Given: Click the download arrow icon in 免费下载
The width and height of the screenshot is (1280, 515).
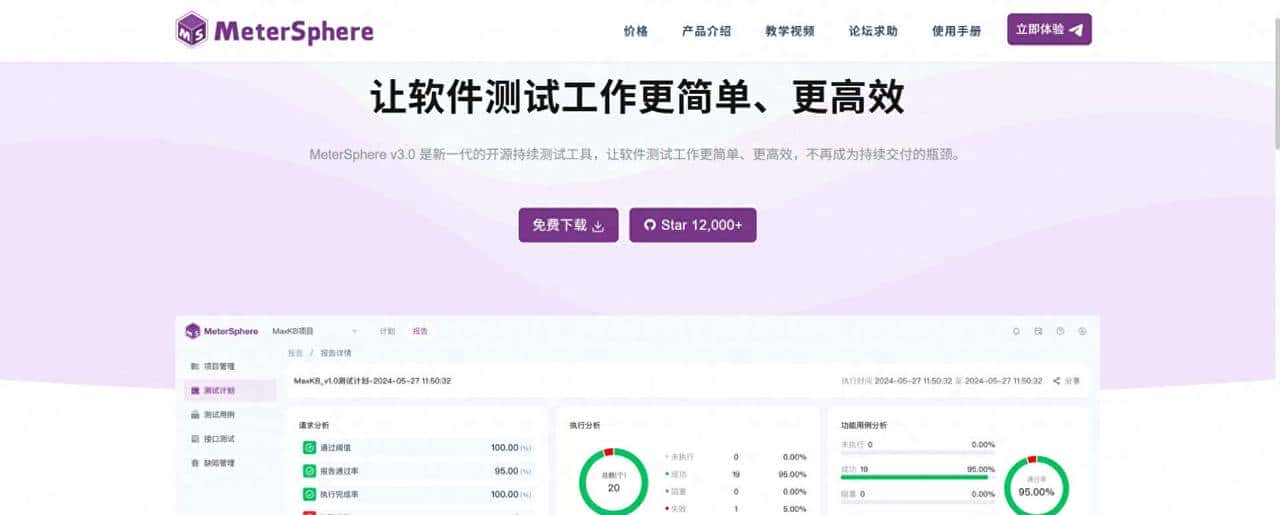Looking at the screenshot, I should (x=598, y=226).
